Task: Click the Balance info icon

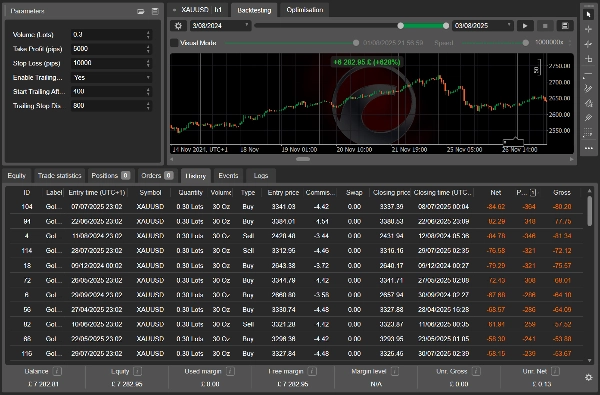Action: pyautogui.click(x=57, y=371)
